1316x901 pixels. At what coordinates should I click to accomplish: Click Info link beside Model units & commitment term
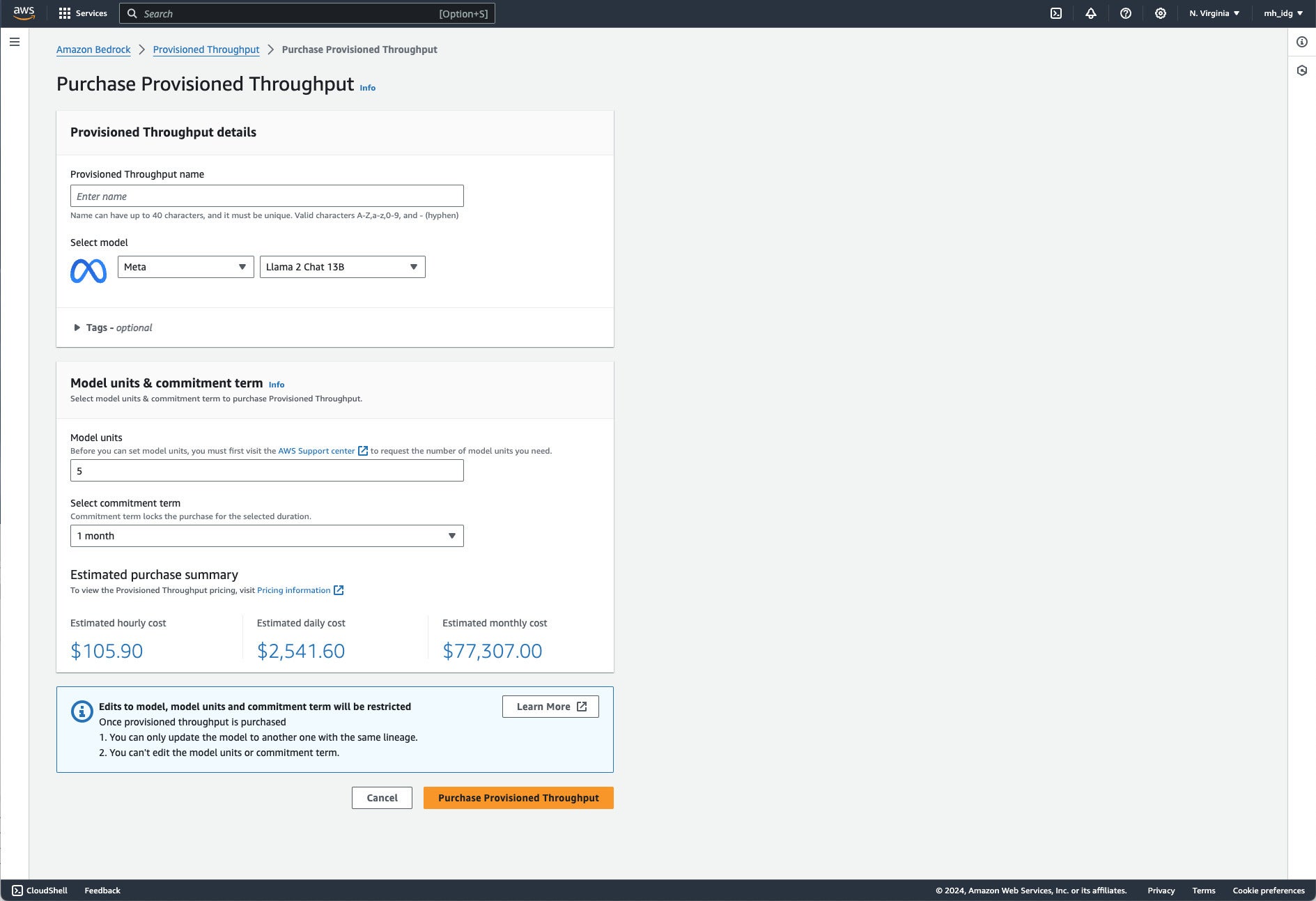[x=277, y=385]
